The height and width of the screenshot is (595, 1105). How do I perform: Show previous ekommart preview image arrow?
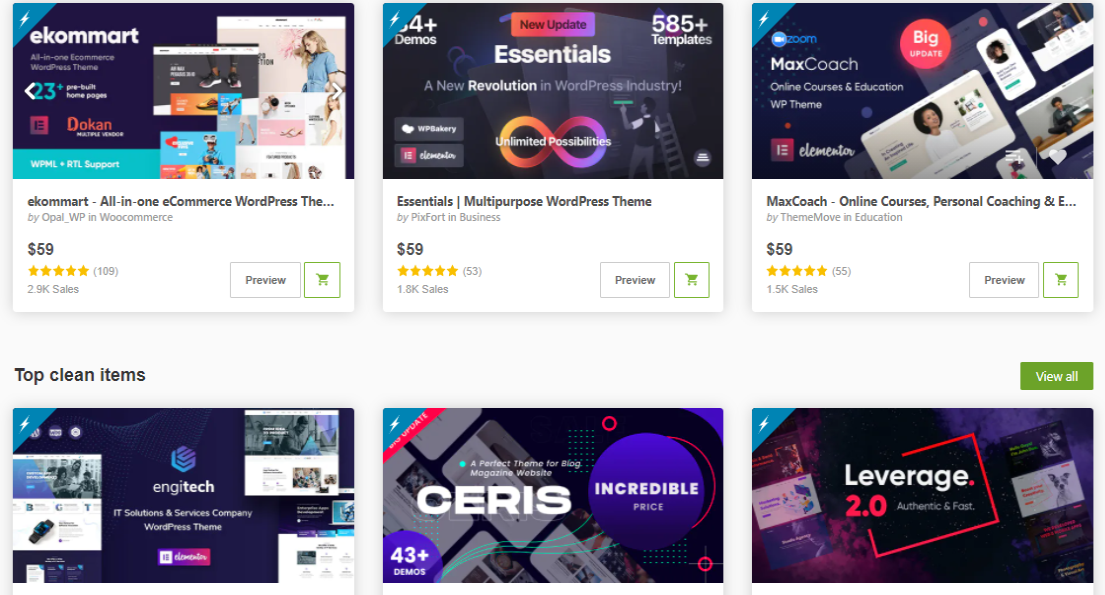31,90
